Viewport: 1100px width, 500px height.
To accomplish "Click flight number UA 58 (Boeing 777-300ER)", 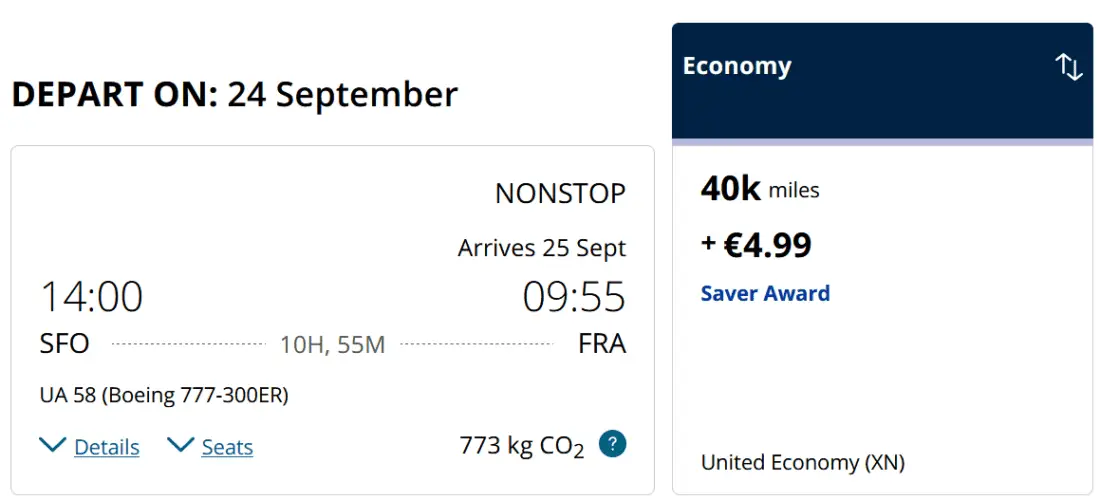I will tap(164, 395).
